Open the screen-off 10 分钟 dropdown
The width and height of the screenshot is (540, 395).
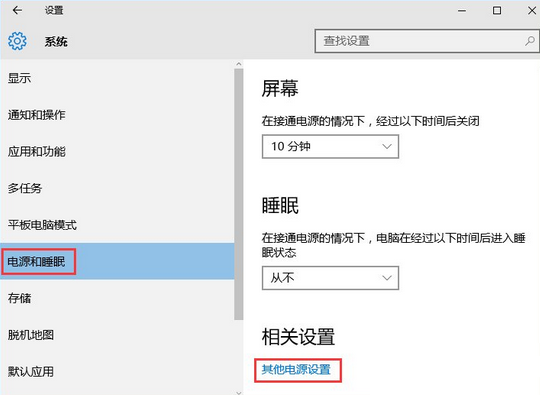pyautogui.click(x=330, y=146)
